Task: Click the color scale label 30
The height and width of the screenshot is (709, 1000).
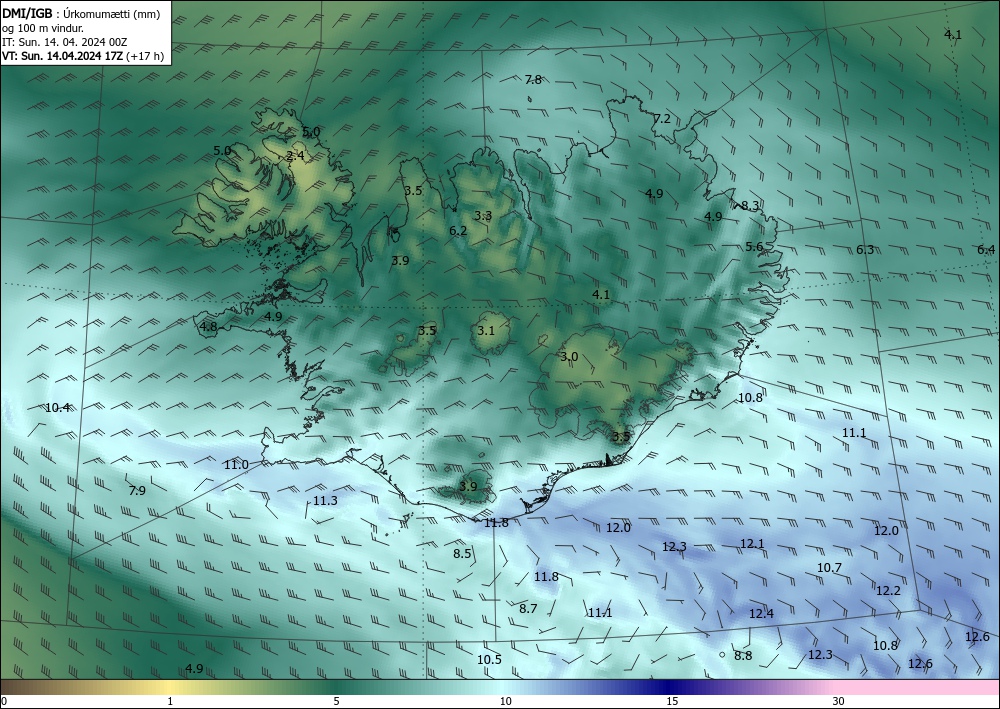Action: pyautogui.click(x=839, y=701)
